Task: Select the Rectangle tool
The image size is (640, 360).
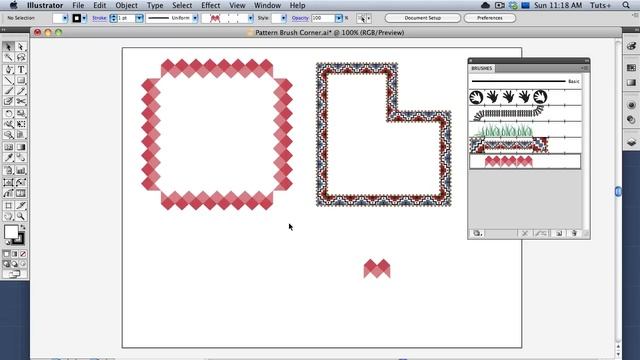Action: pyautogui.click(x=21, y=80)
